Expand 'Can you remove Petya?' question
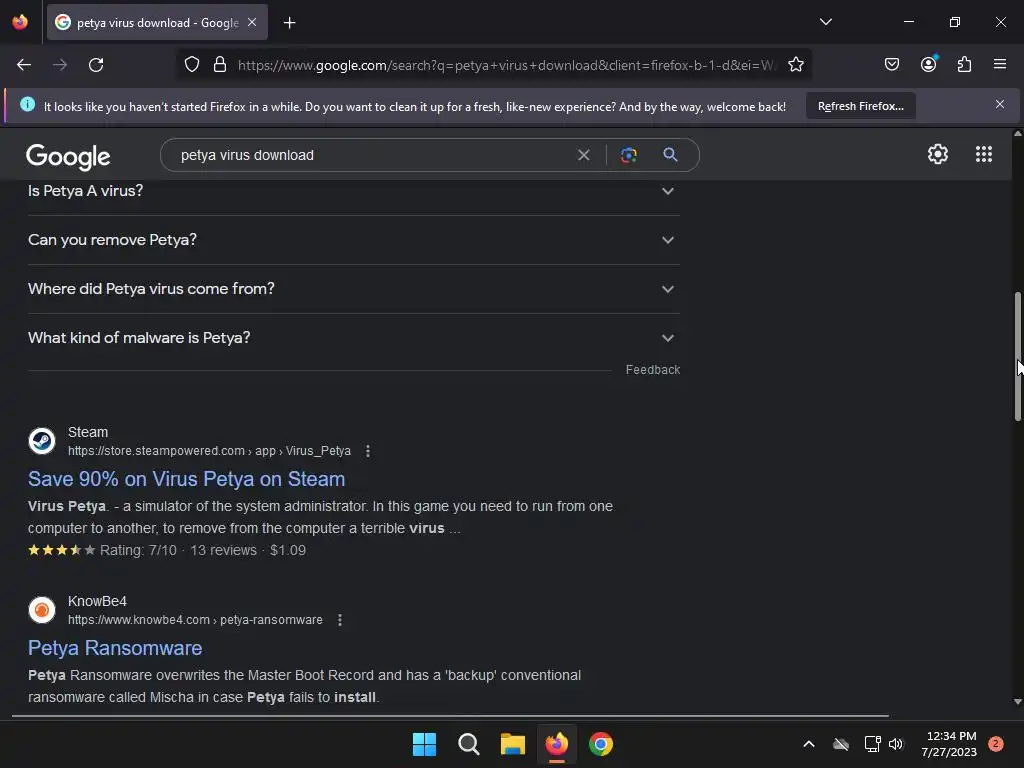 point(353,240)
